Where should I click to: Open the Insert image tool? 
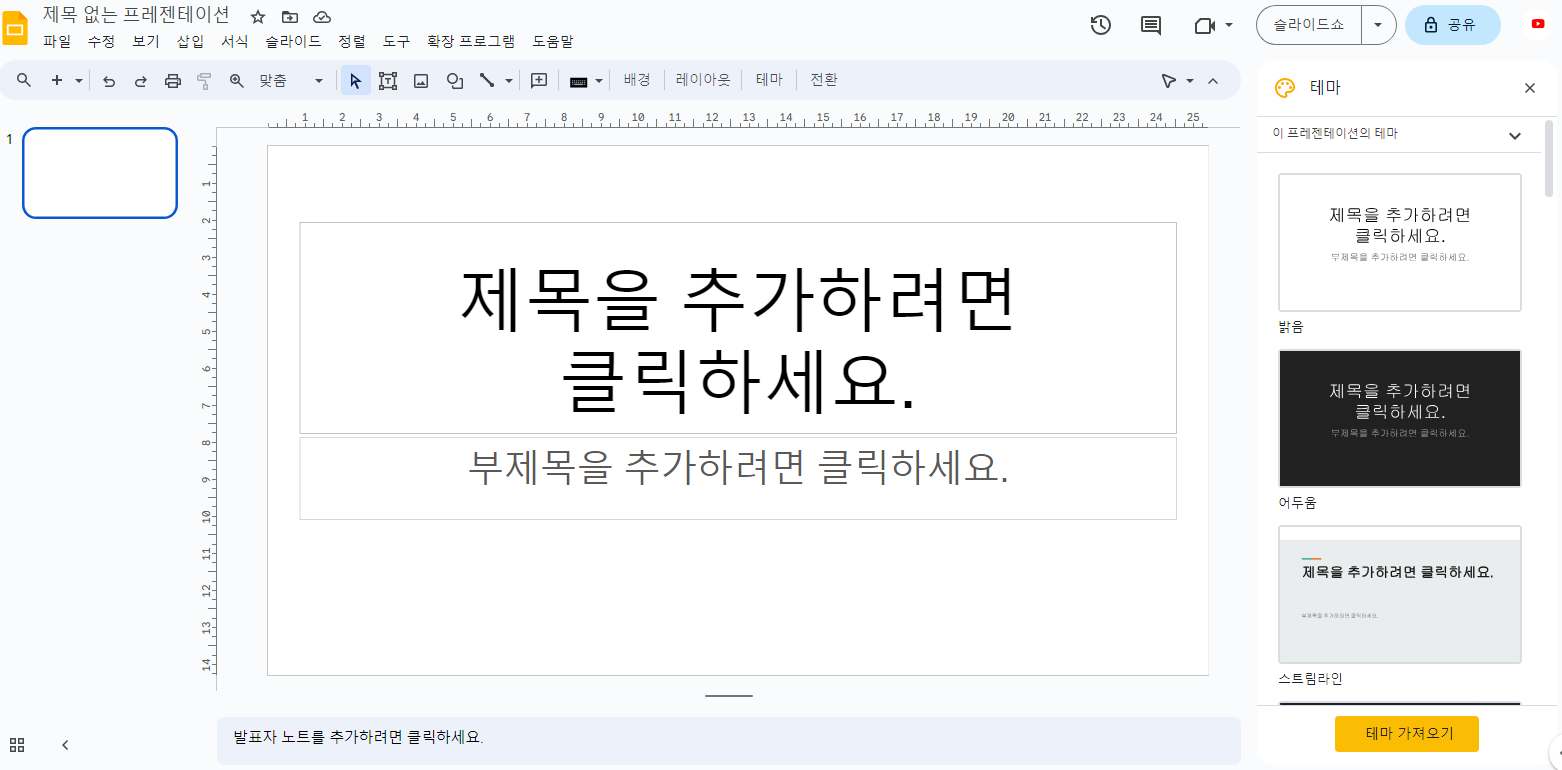tap(420, 80)
